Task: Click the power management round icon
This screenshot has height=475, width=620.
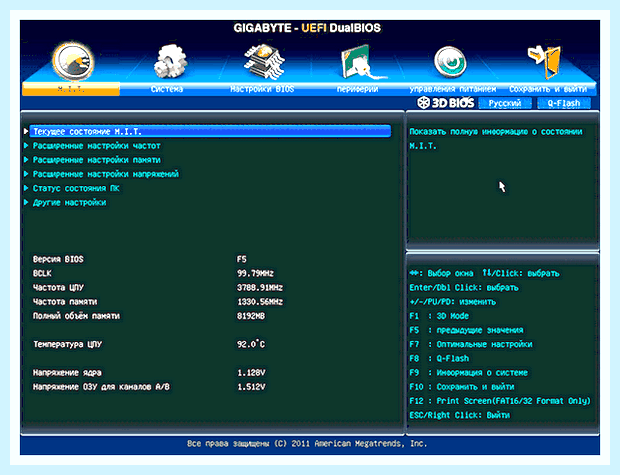Action: tap(450, 62)
